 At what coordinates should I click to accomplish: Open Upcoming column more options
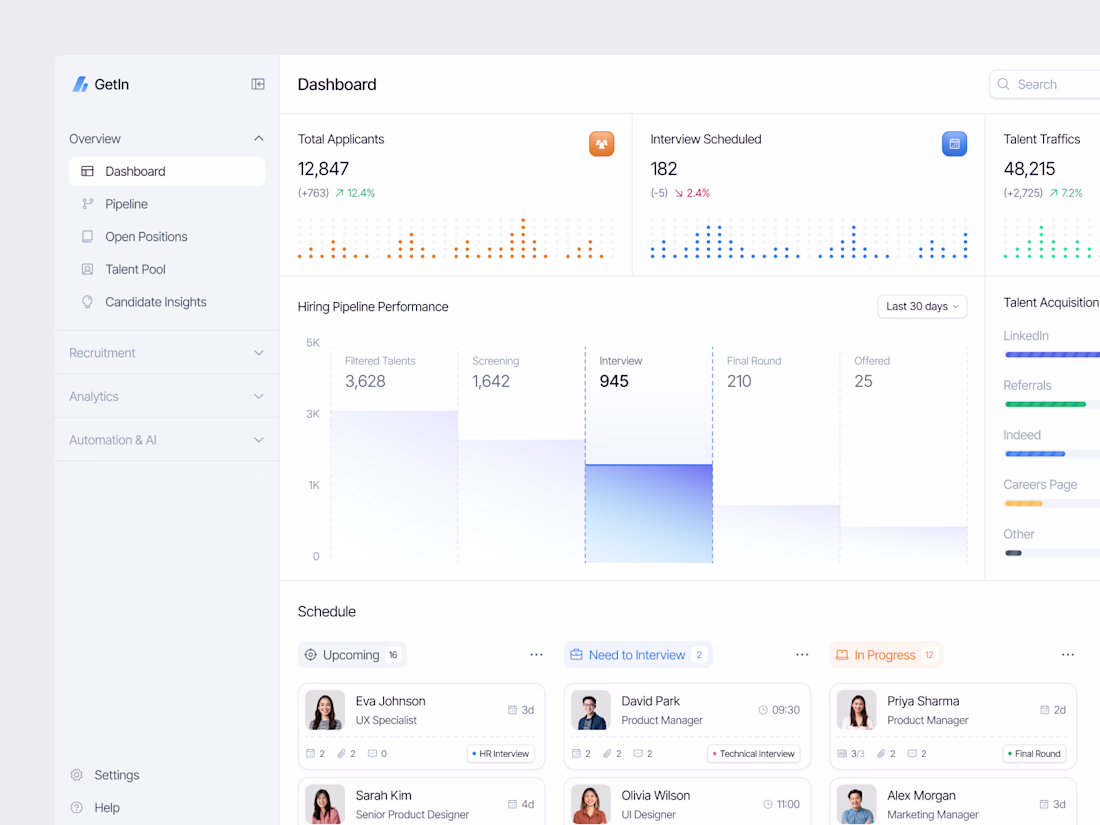coord(536,655)
